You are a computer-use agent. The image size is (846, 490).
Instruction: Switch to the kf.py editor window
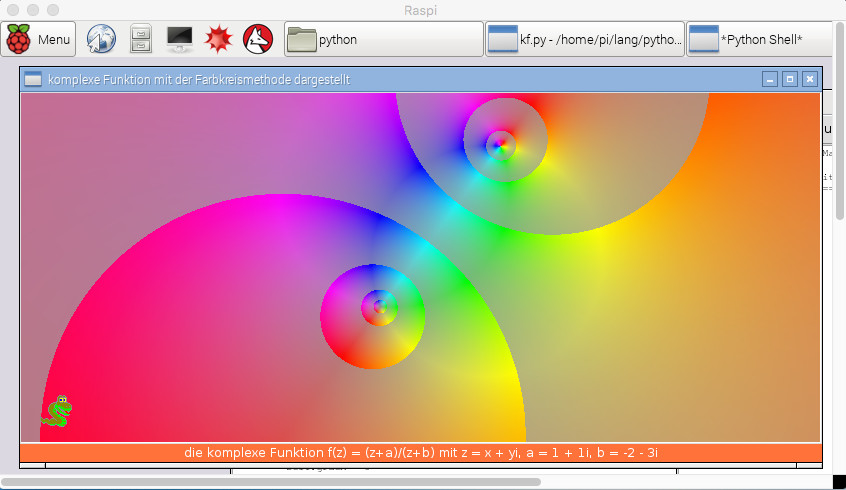point(585,40)
